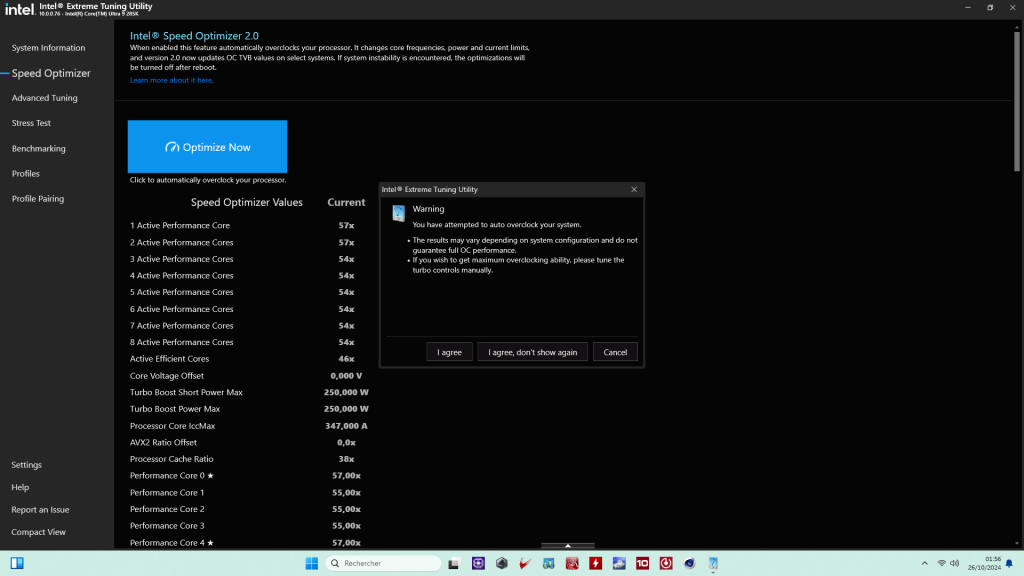1024x576 pixels.
Task: Click the Optimize Now button
Action: [x=207, y=146]
